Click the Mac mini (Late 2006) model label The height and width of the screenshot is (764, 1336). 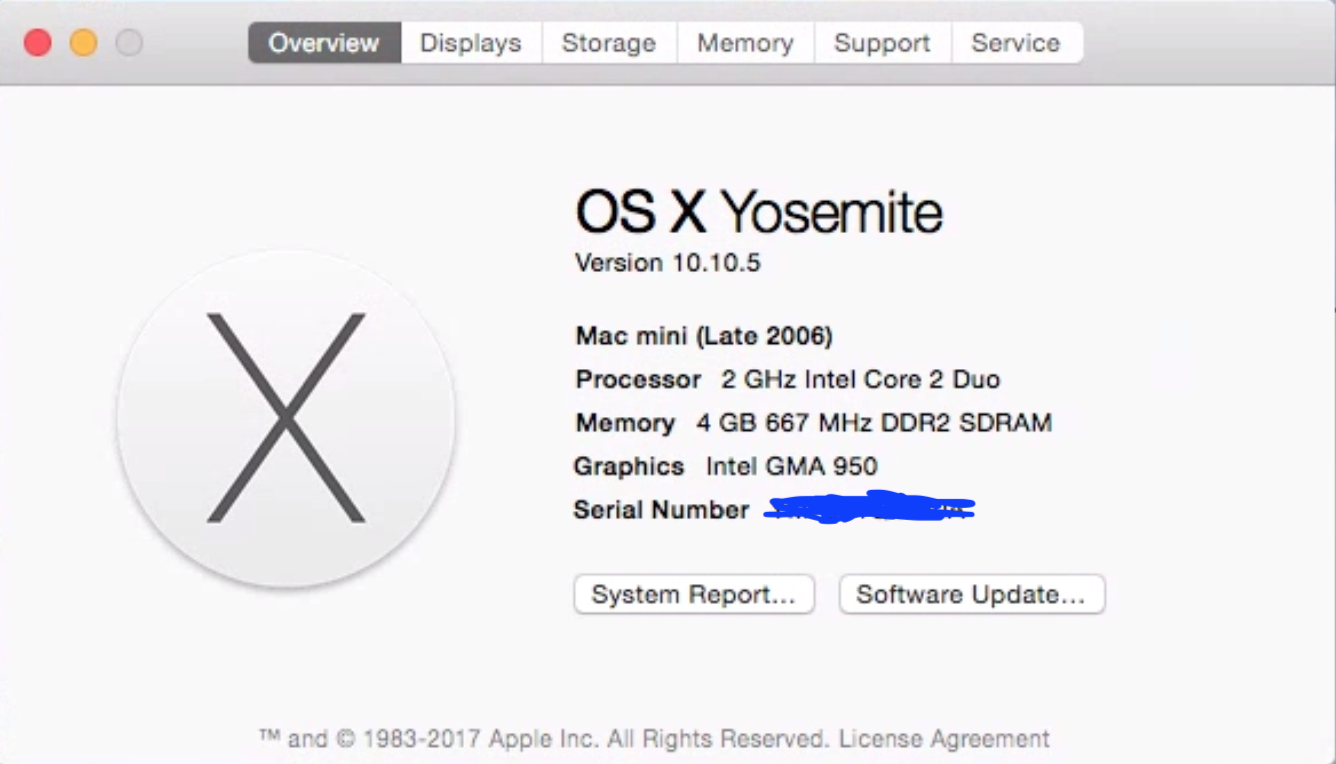tap(704, 336)
